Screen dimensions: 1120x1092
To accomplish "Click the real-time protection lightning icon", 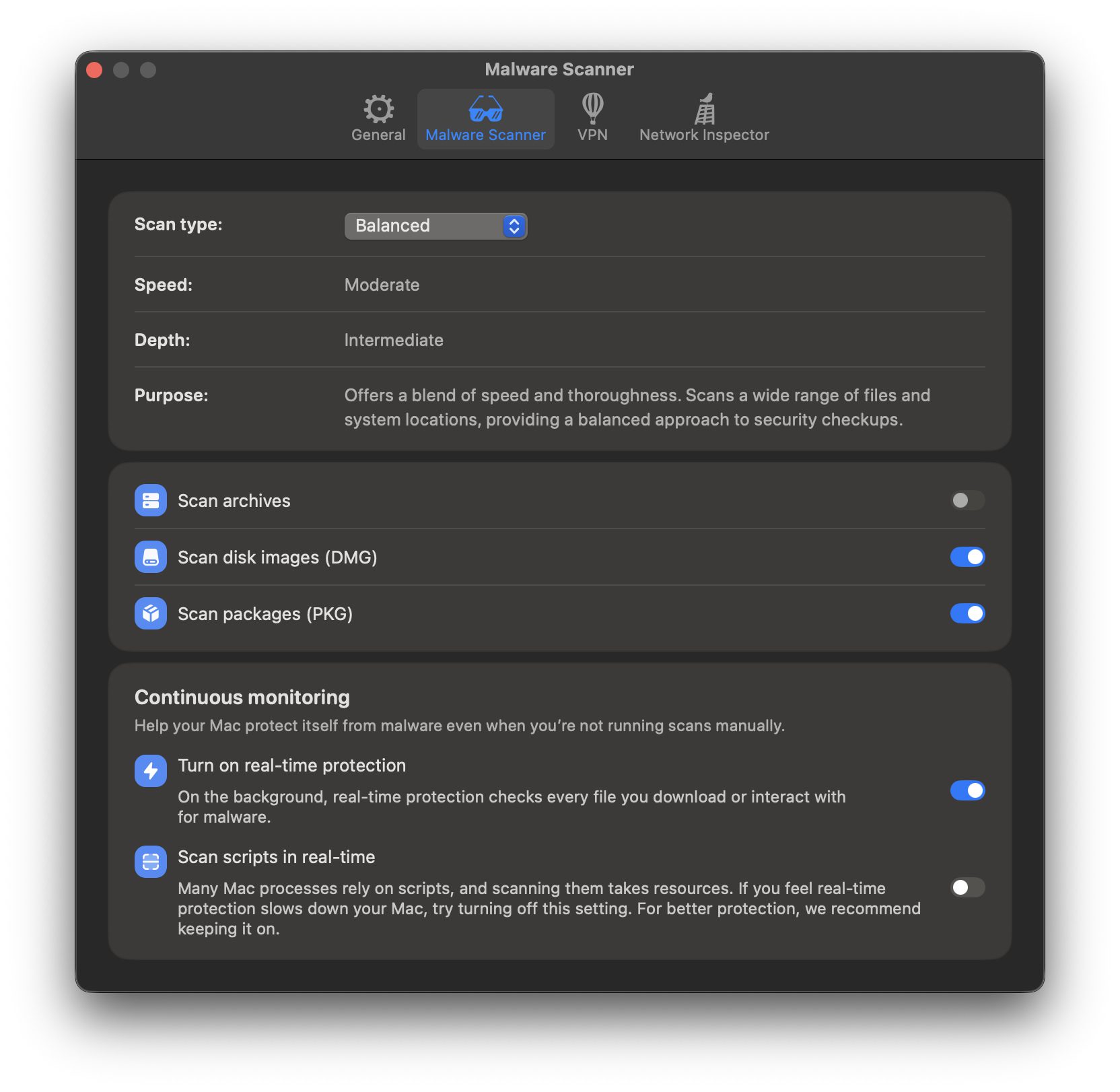I will pyautogui.click(x=151, y=771).
